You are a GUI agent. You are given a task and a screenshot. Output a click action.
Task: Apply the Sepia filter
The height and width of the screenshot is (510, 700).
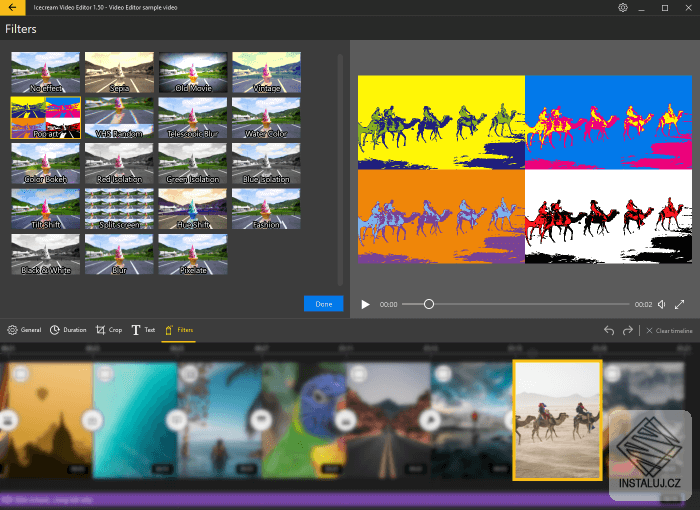click(119, 72)
